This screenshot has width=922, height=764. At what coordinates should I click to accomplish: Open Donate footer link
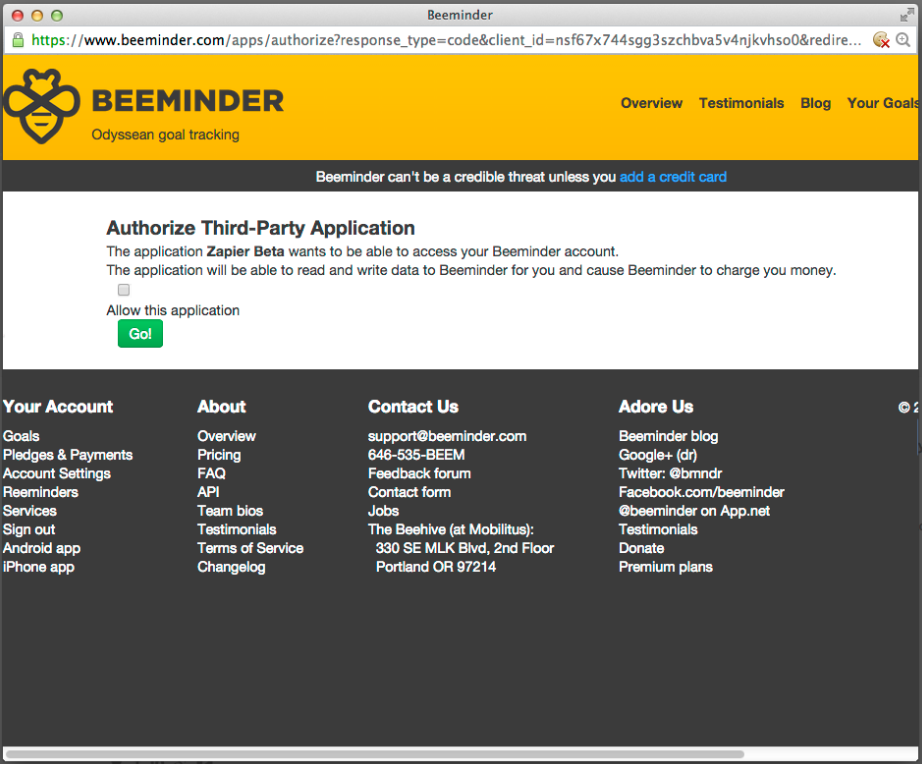point(641,548)
